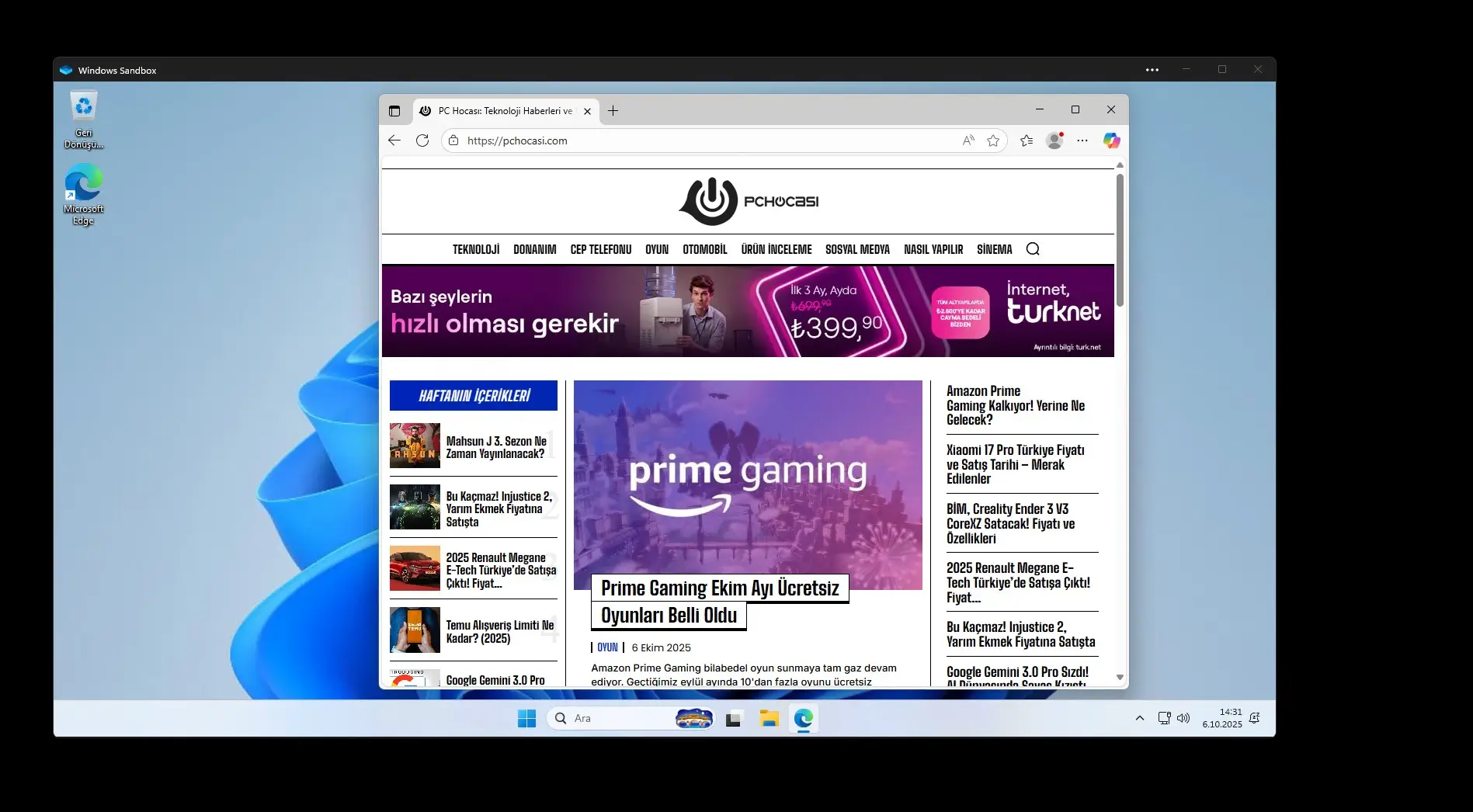This screenshot has height=812, width=1473.
Task: Click the site search magnifier icon
Action: (x=1033, y=249)
